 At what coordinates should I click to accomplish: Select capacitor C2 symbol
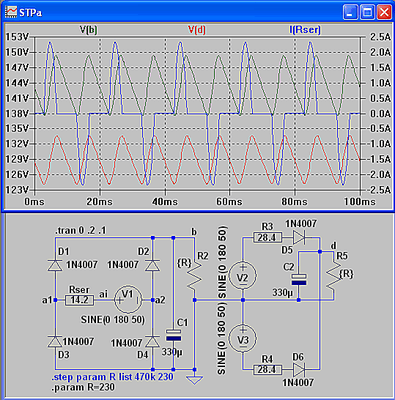299,279
